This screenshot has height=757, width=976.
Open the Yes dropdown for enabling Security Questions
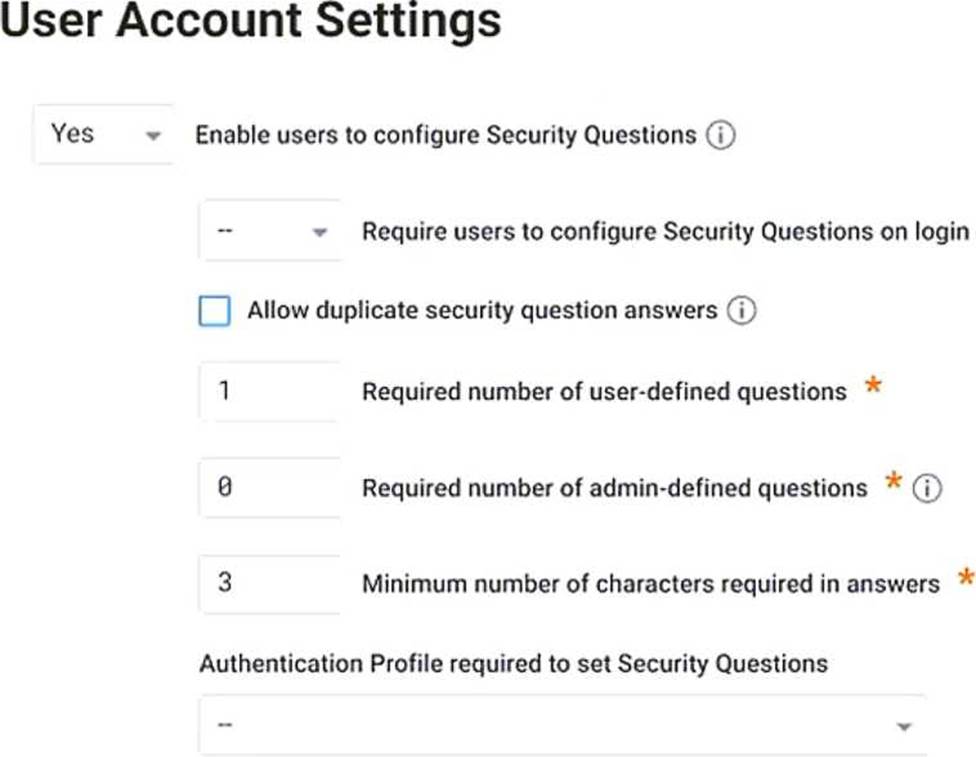(x=103, y=134)
